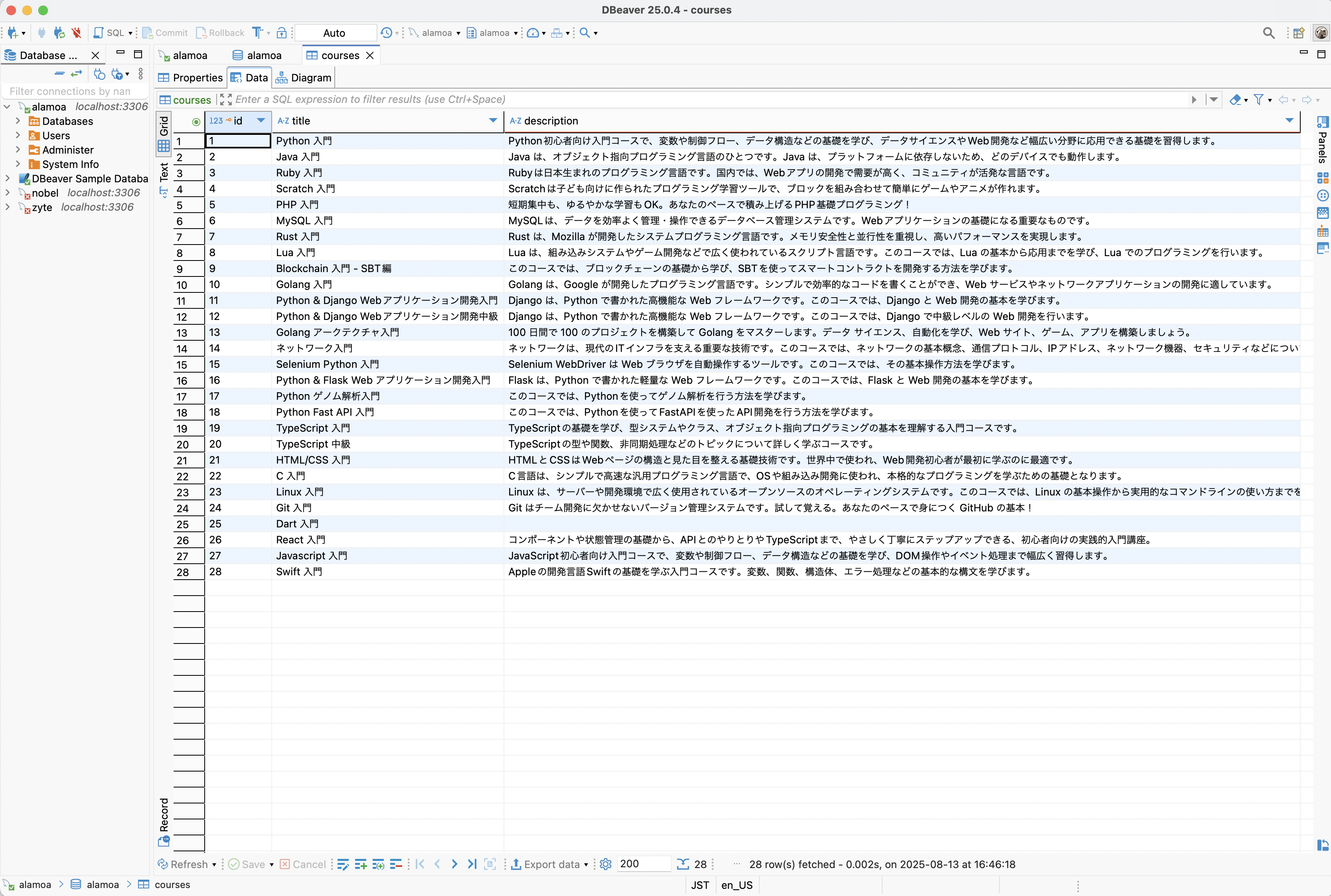Switch to Text view mode
The image size is (1331, 896).
164,173
